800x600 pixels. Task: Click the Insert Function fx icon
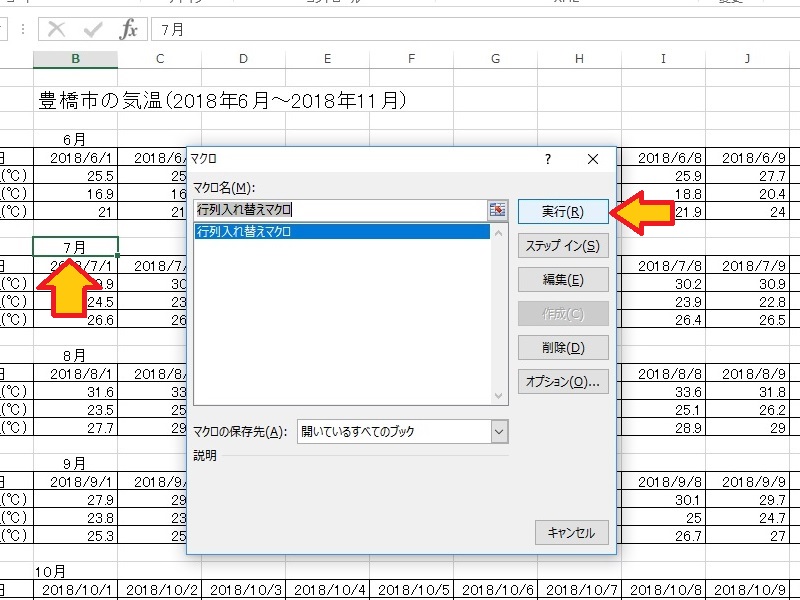[x=129, y=29]
